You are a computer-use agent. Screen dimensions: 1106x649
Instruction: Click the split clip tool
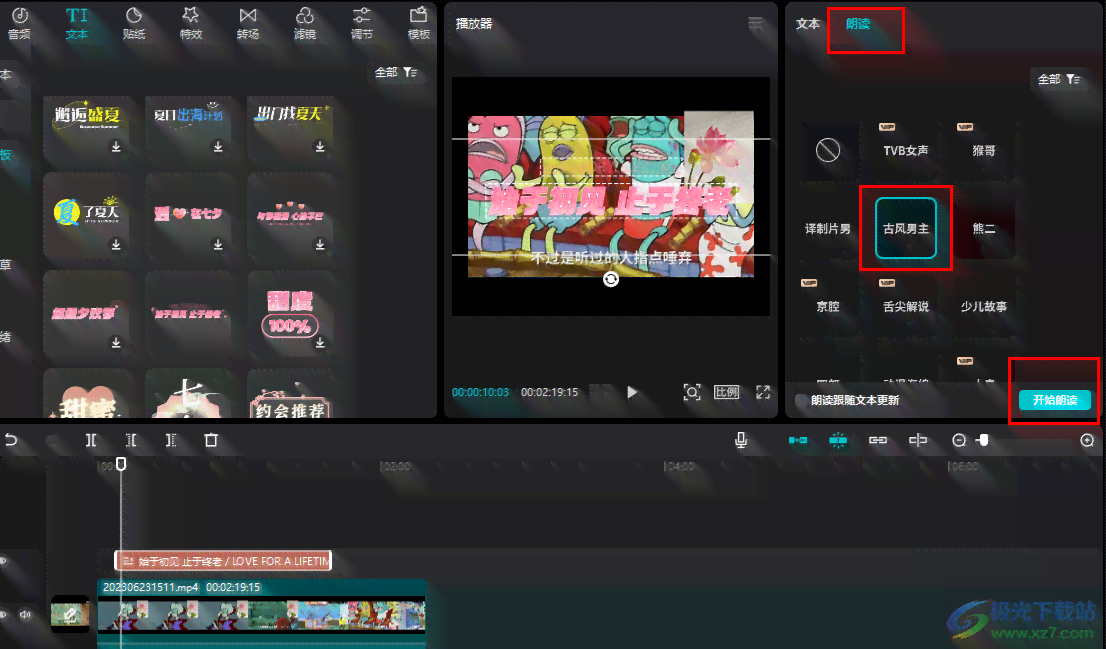[x=91, y=440]
